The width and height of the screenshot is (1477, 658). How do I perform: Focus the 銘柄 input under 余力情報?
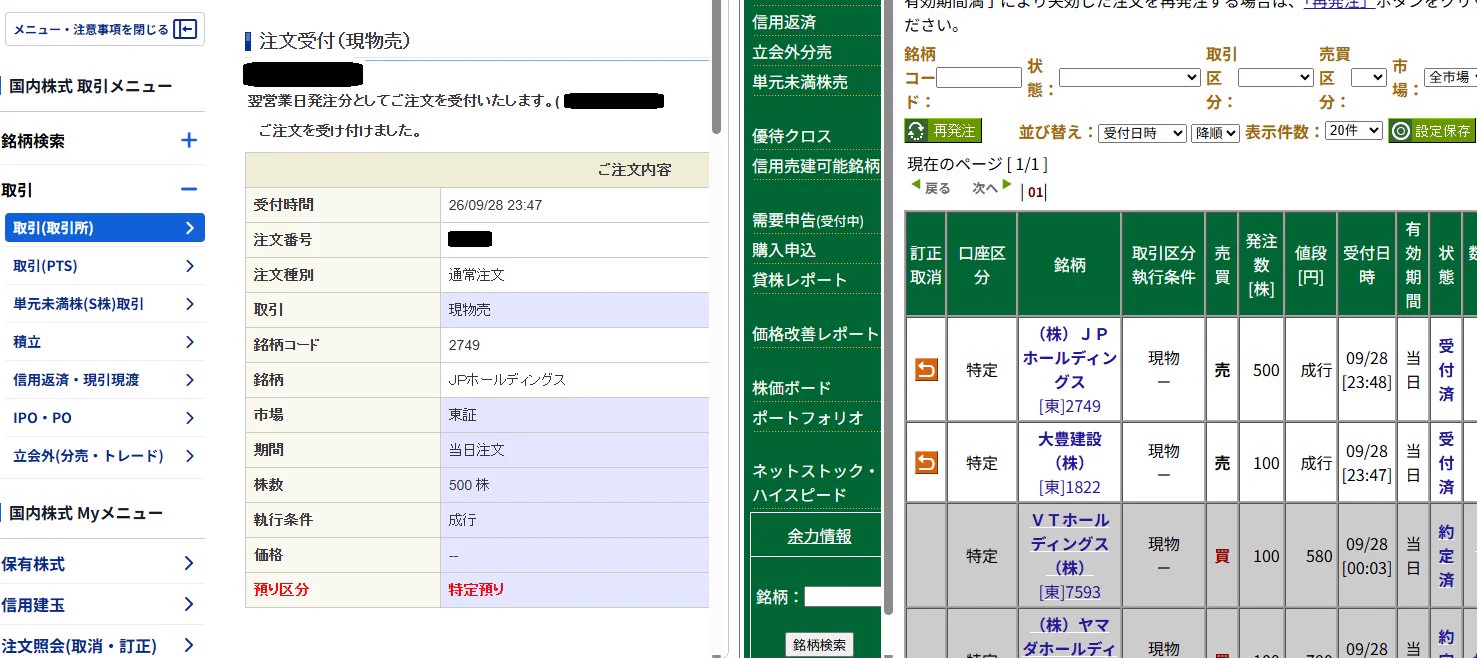coord(843,597)
